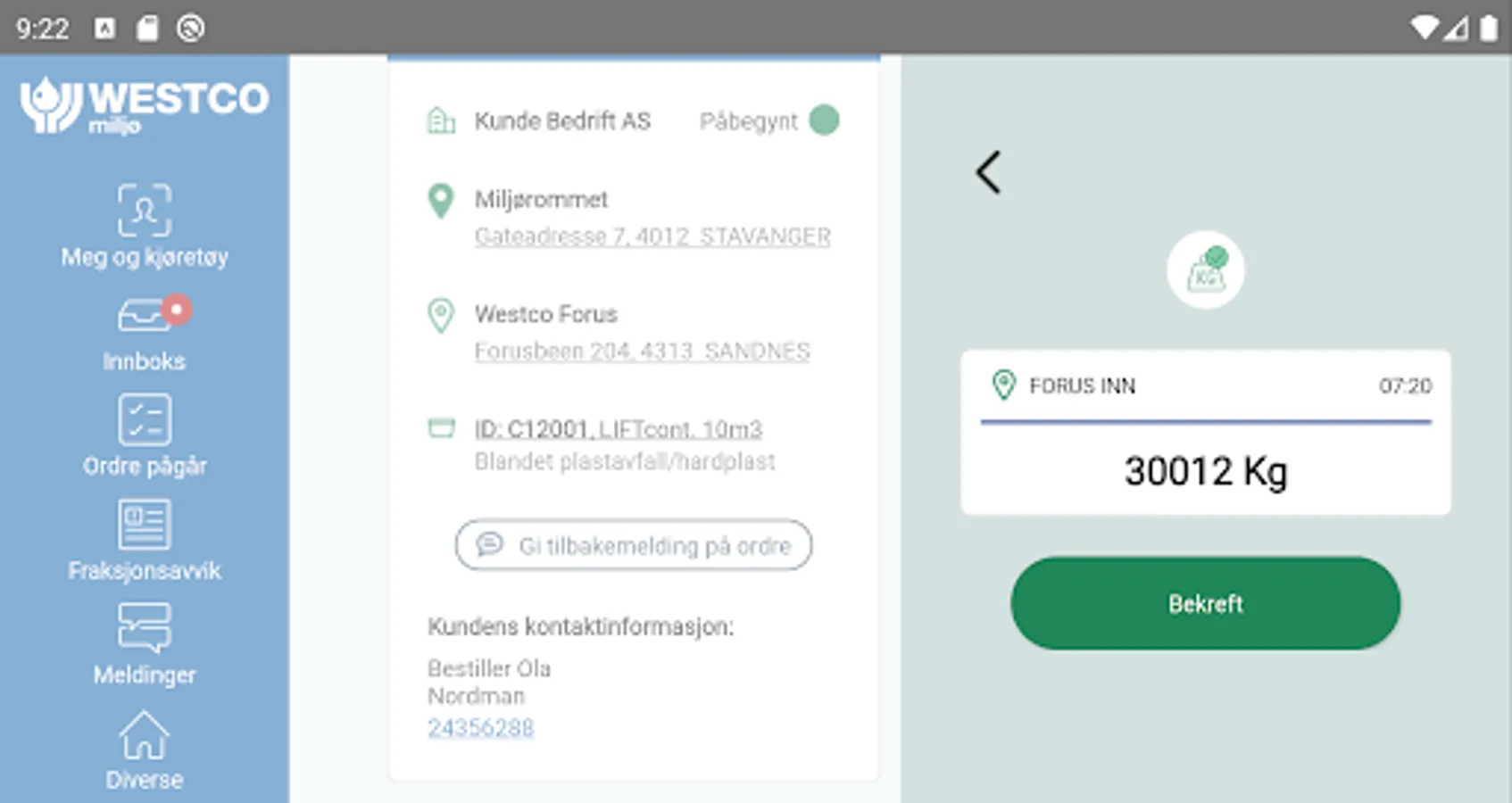
Task: Tap Gi tilbakemelding på ordre button
Action: 633,545
